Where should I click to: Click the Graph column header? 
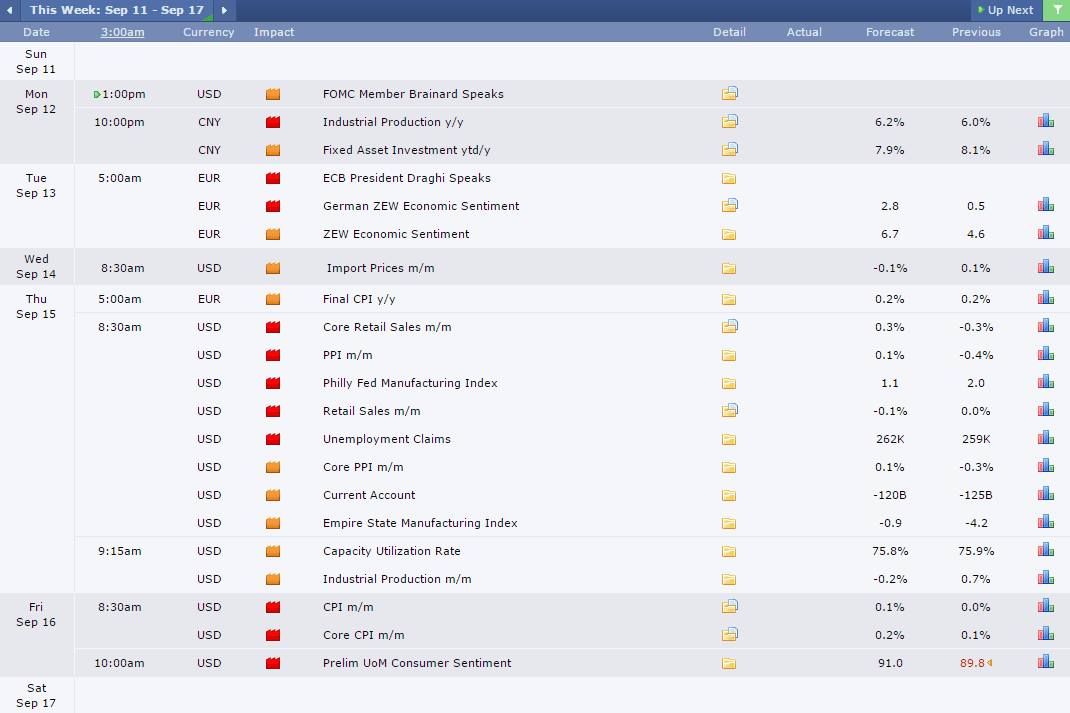1045,32
